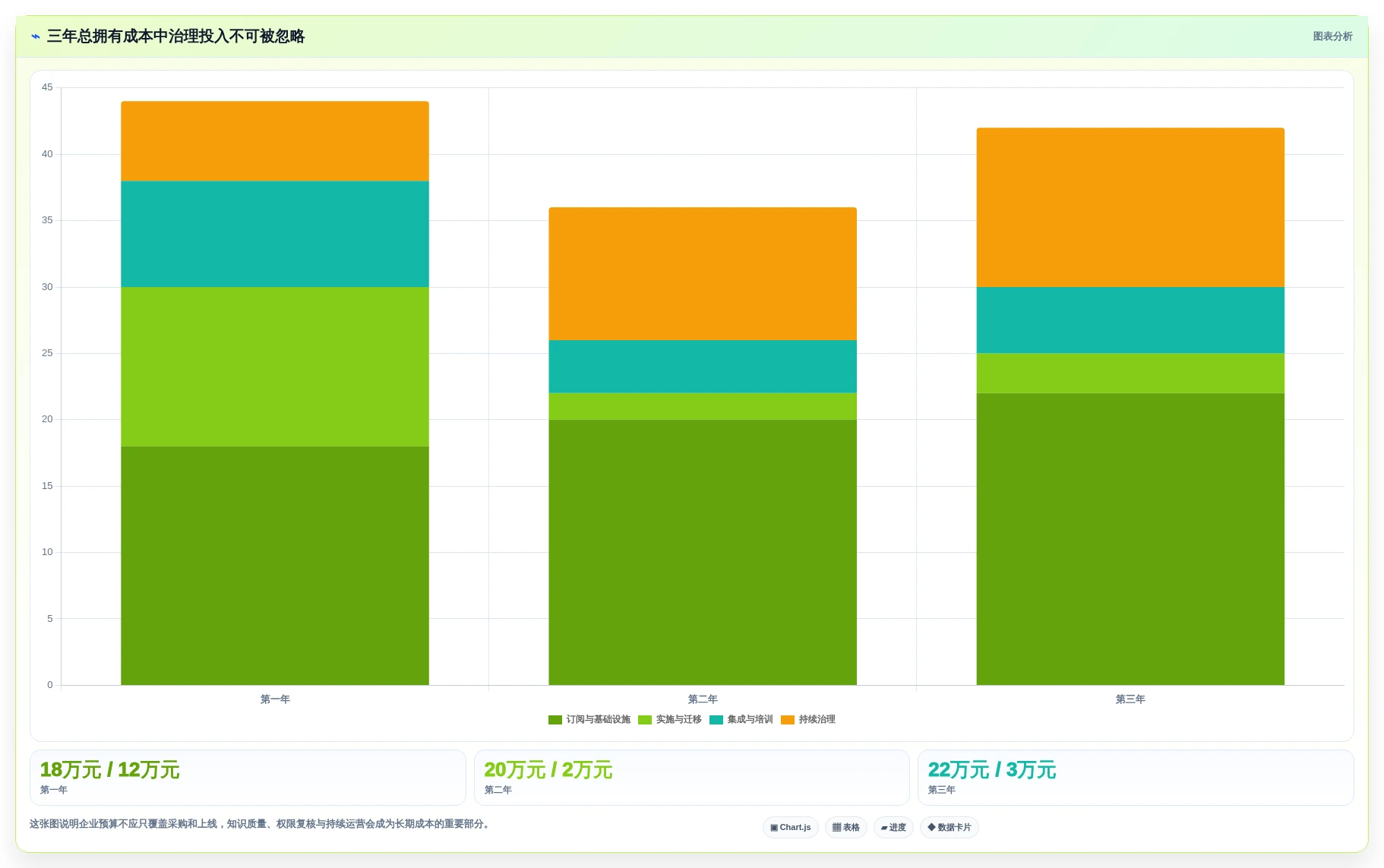Toggle the 集成与培训 legend entry
This screenshot has height=868, width=1384.
[741, 719]
